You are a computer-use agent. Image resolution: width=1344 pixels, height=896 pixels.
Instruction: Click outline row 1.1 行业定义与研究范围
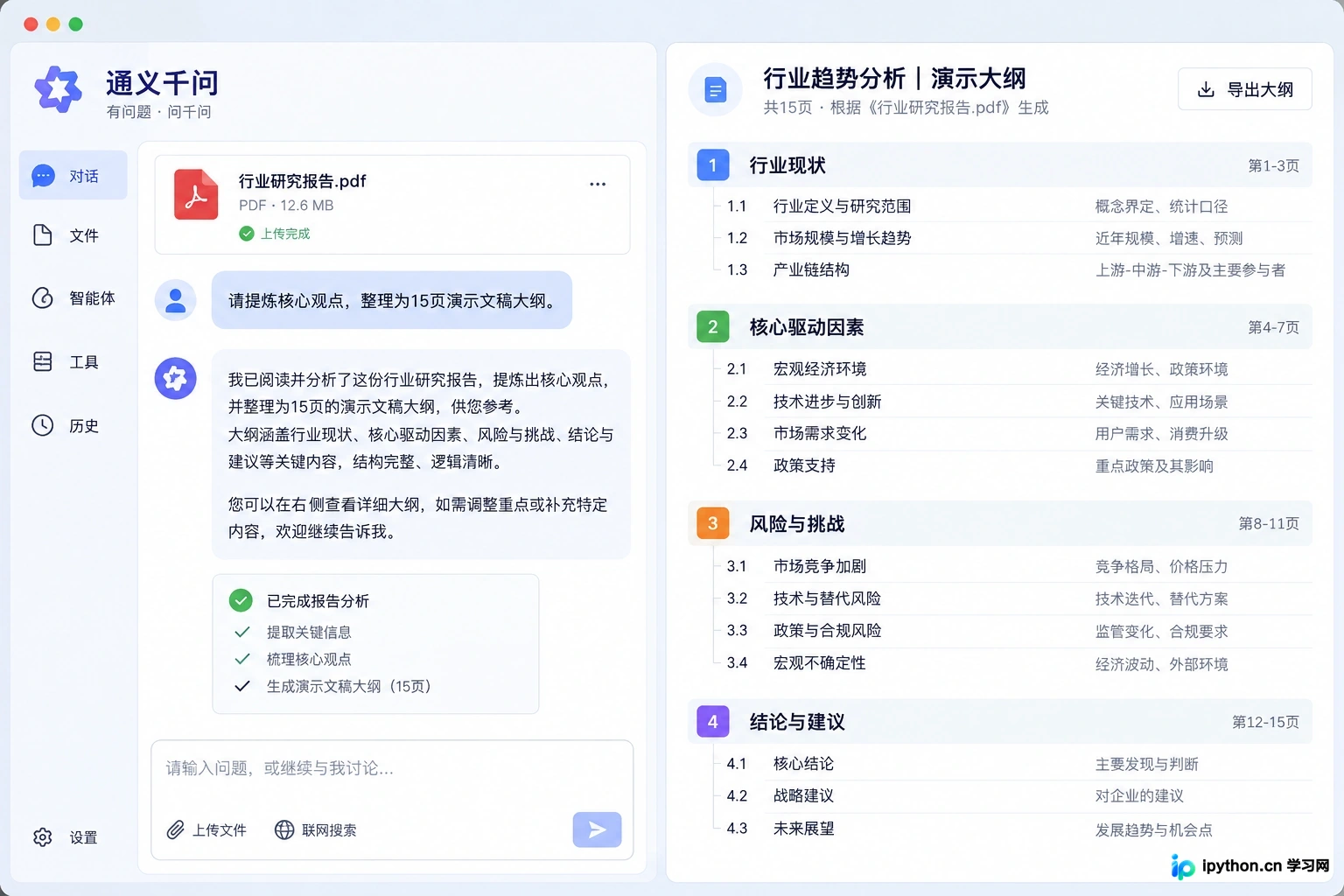(x=1015, y=206)
